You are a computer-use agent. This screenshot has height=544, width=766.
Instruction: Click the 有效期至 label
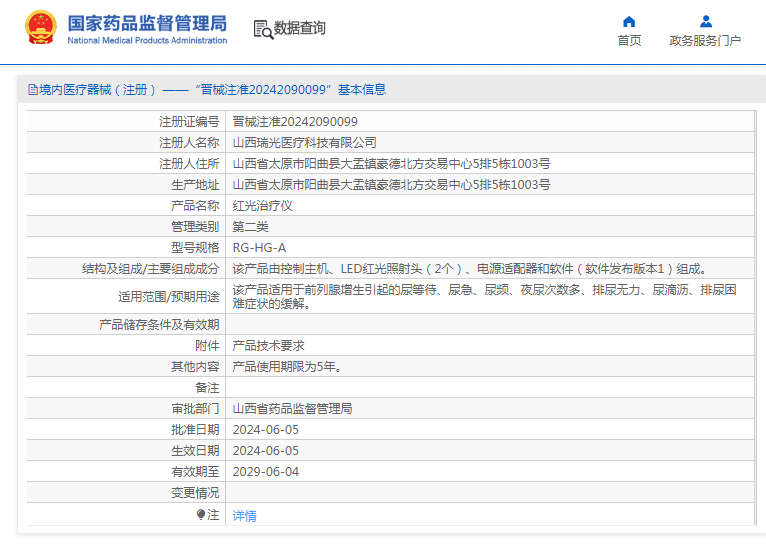pyautogui.click(x=195, y=472)
